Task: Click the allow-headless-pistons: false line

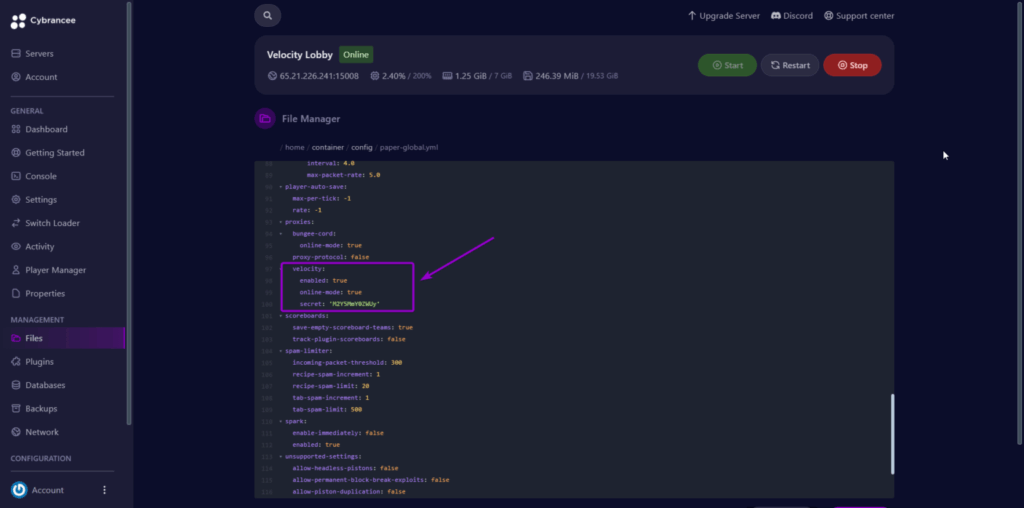Action: (345, 468)
